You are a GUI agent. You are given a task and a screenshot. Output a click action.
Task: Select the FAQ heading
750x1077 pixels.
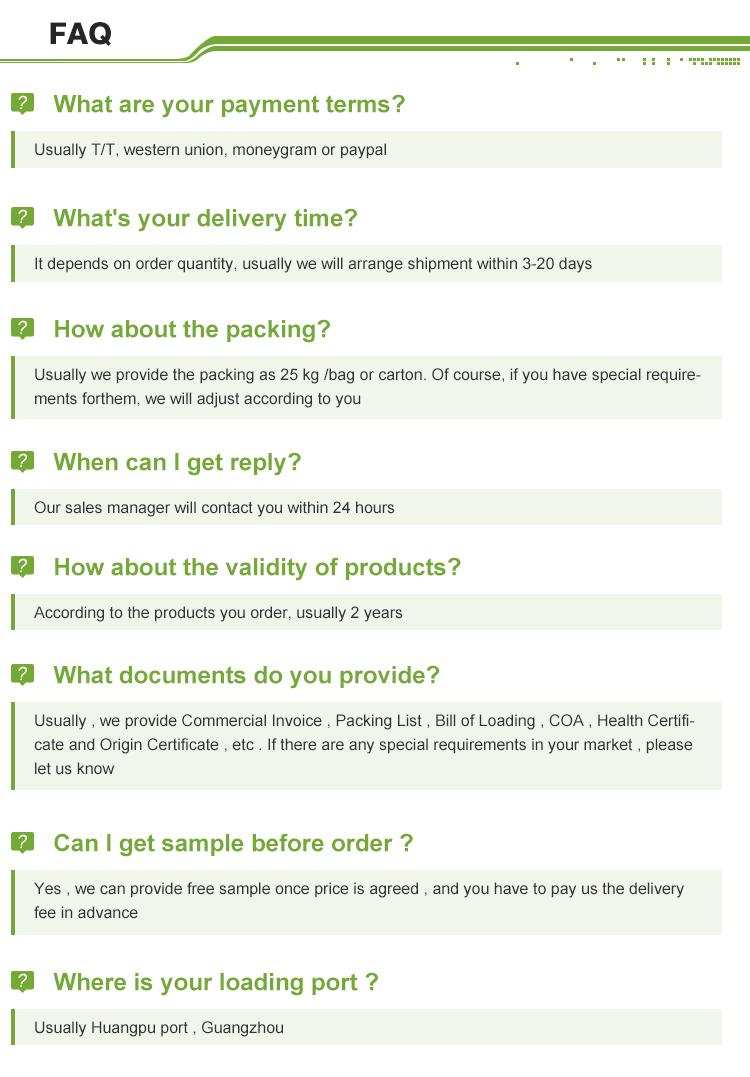pos(80,35)
